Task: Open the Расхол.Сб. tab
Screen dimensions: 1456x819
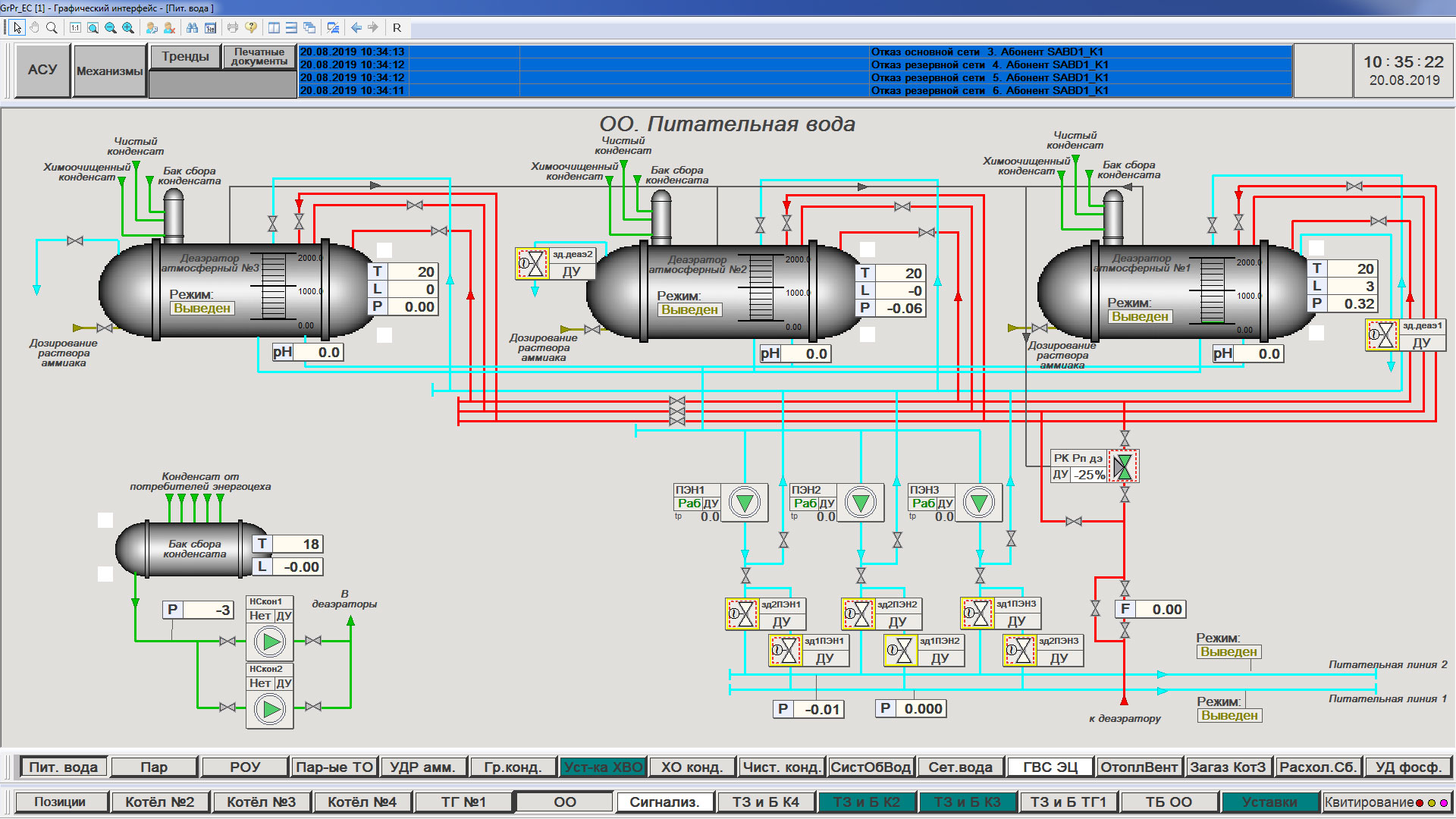Action: (1318, 767)
